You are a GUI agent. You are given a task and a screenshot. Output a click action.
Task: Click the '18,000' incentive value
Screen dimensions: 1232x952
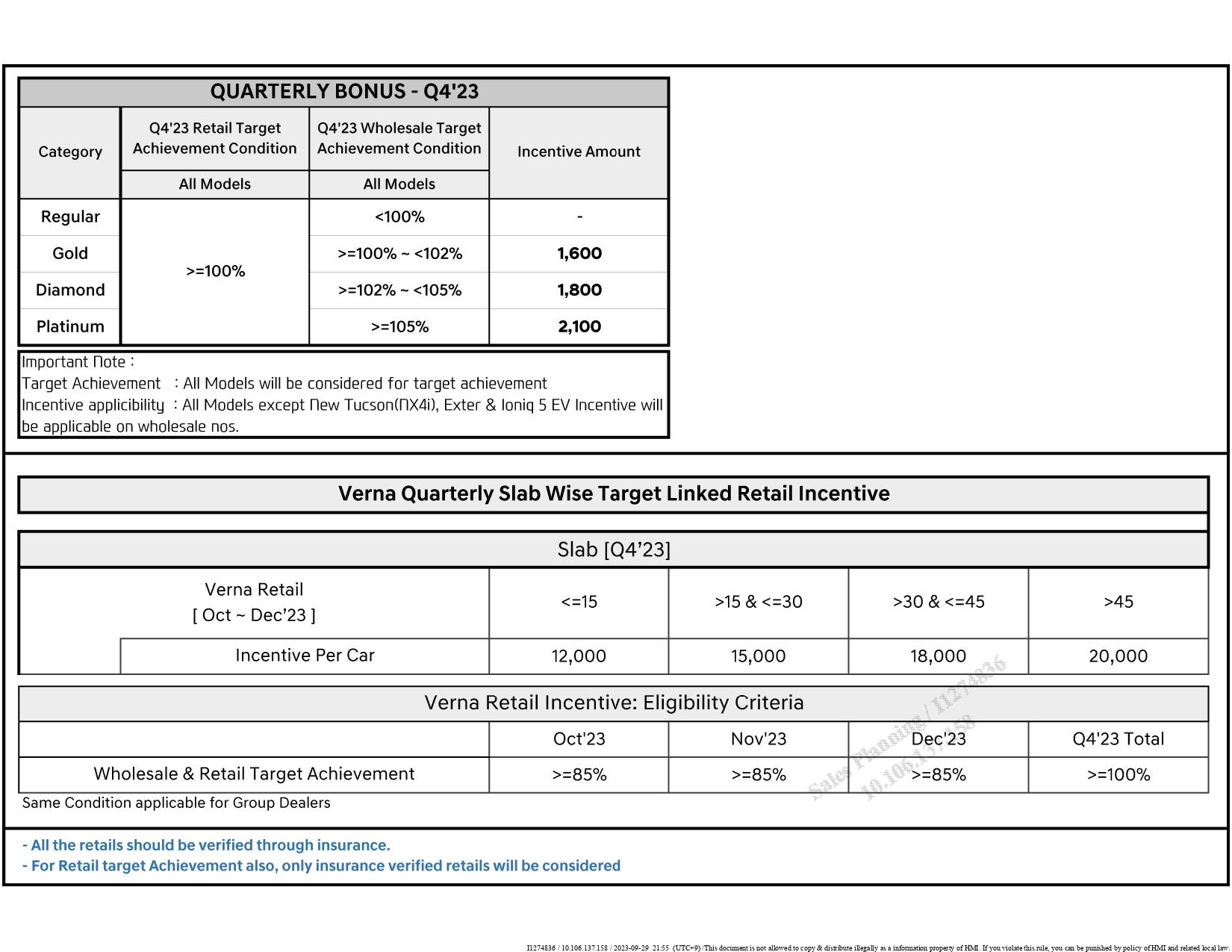click(939, 656)
